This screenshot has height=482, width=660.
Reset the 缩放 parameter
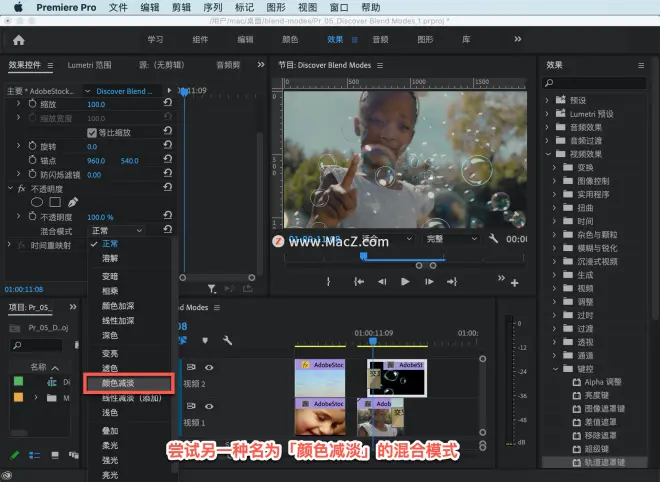click(x=168, y=103)
